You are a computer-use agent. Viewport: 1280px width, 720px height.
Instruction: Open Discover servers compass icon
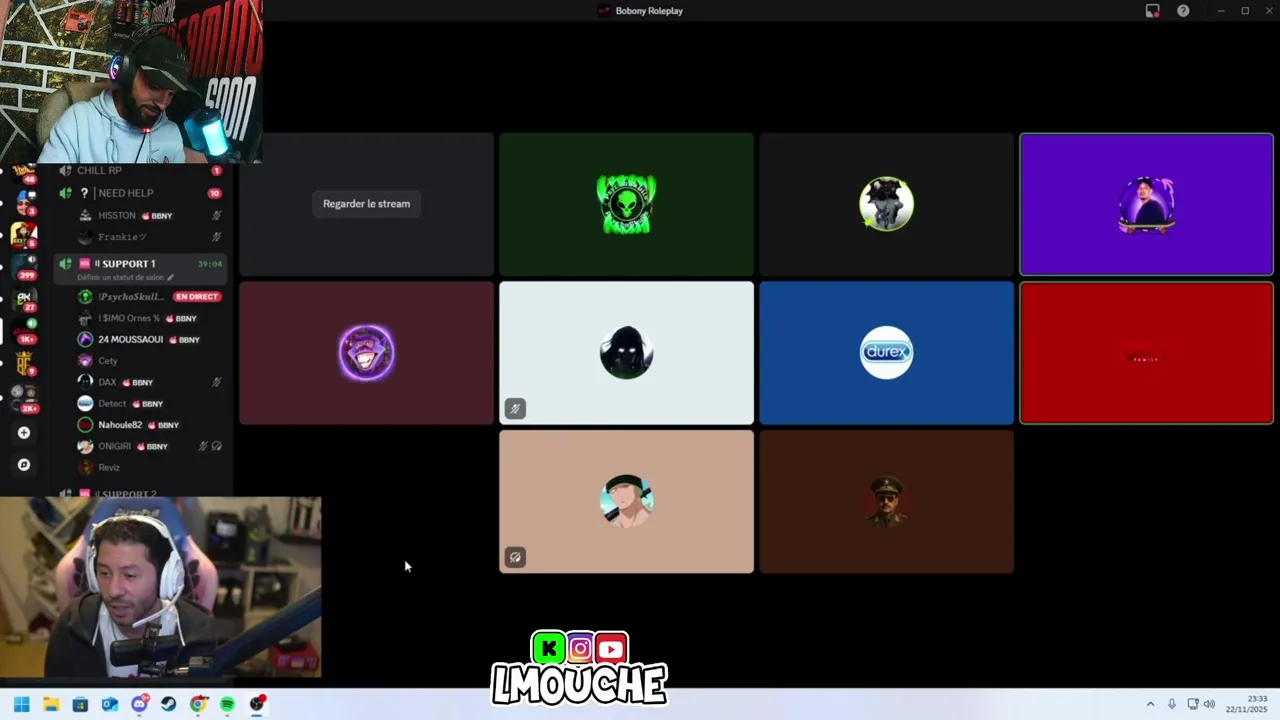24,465
